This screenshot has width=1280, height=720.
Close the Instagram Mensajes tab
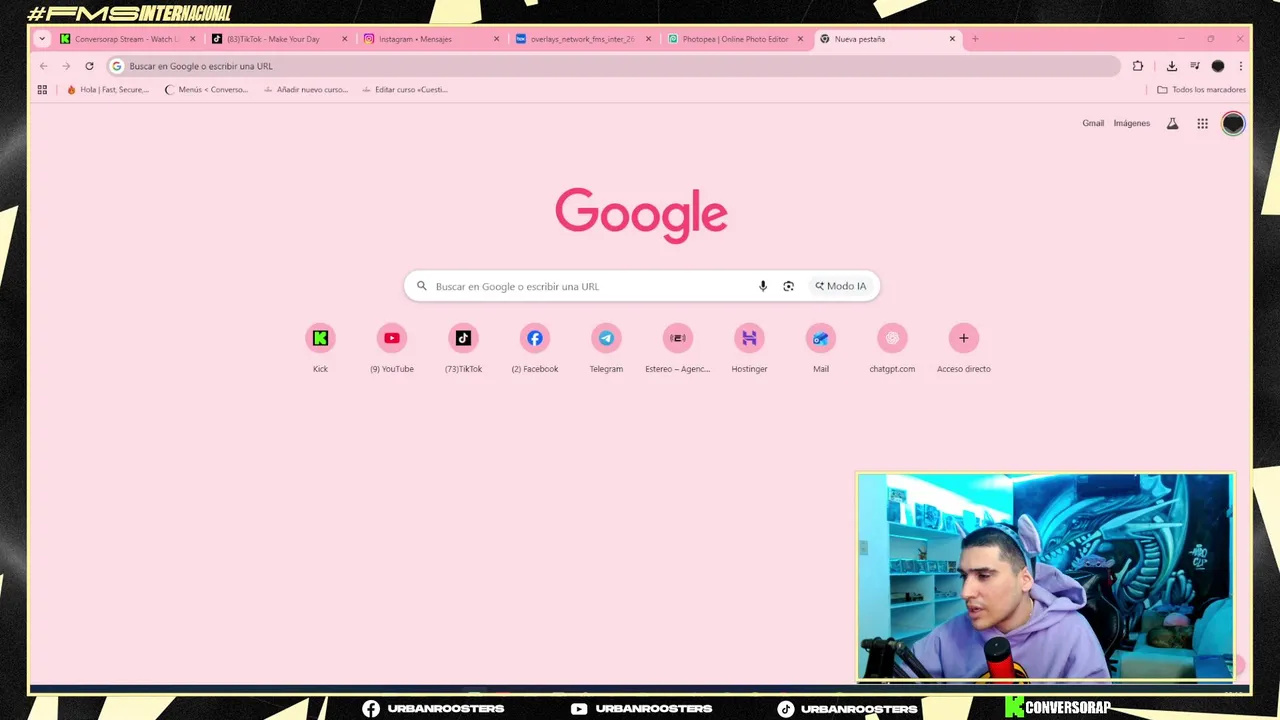496,39
